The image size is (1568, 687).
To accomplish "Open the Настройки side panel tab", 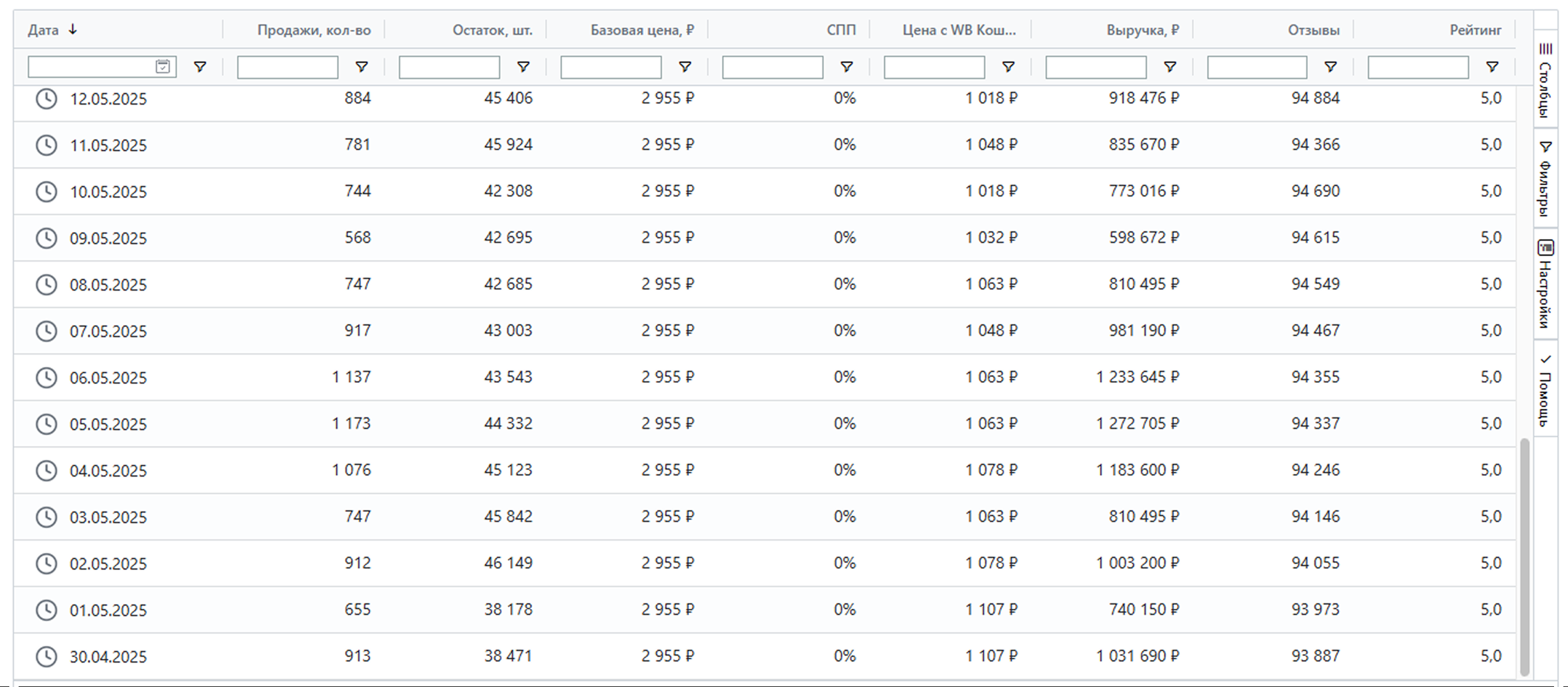I will [x=1545, y=284].
